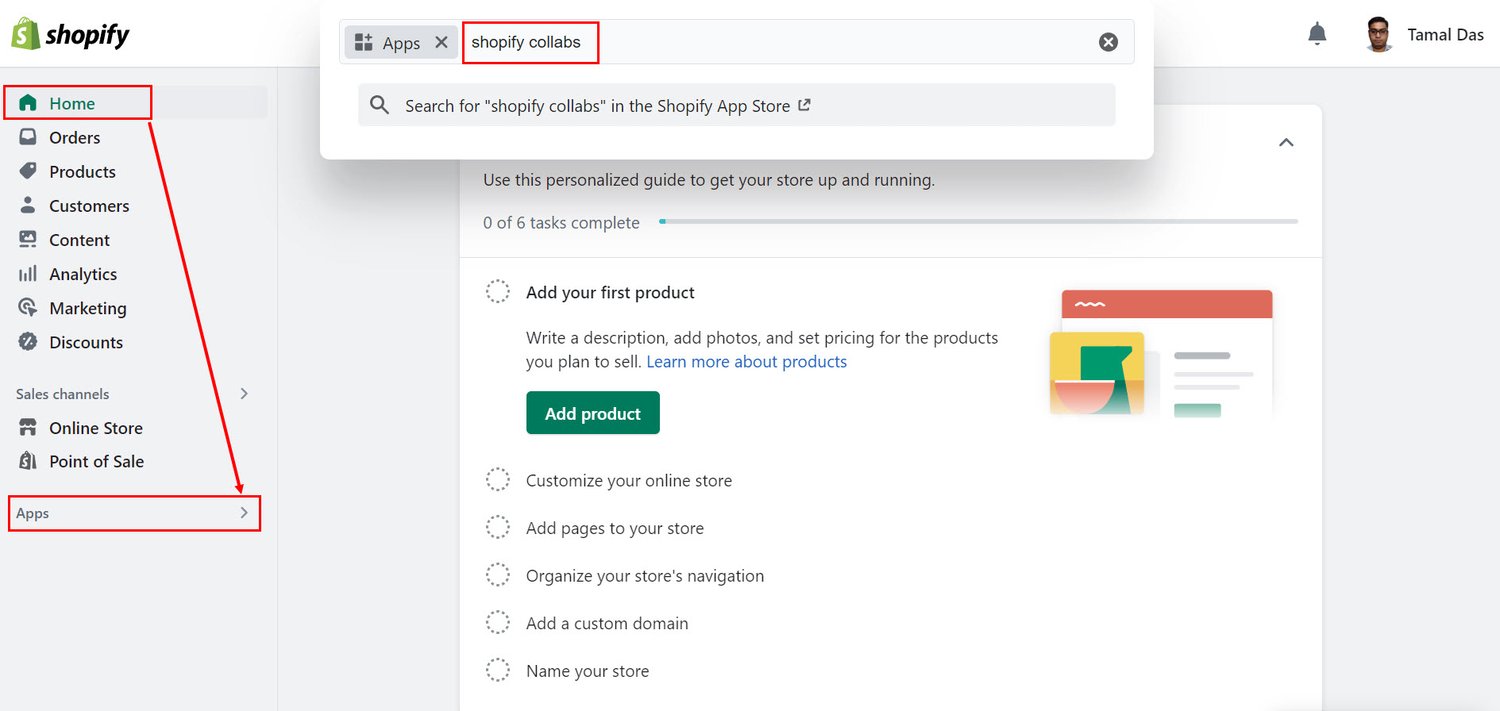Click the Apps grid icon in the search filter
1500x711 pixels.
[x=364, y=42]
